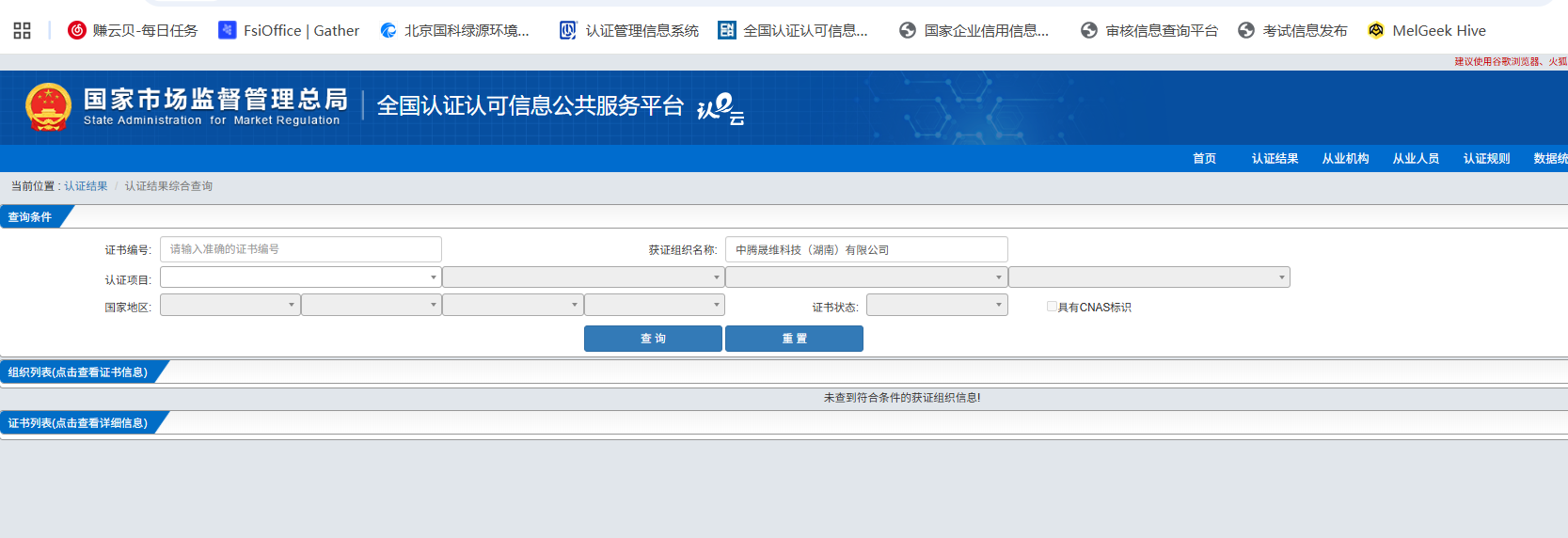This screenshot has width=1568, height=538.
Task: Expand the second 国家地区 dropdown
Action: (372, 305)
